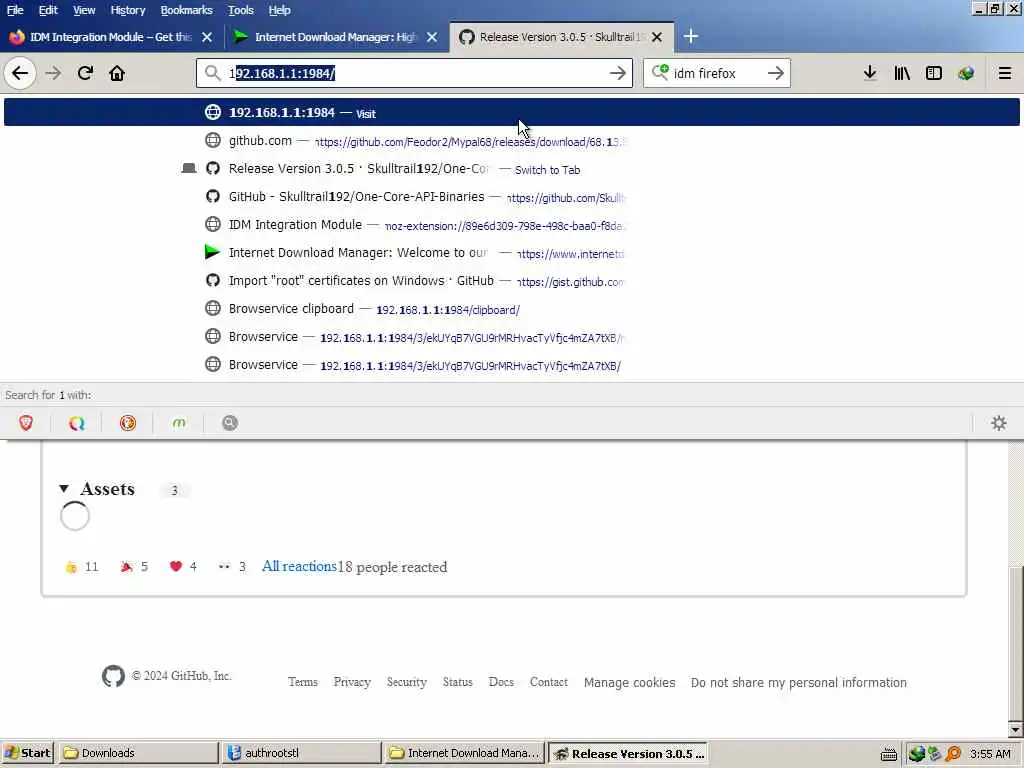Image resolution: width=1024 pixels, height=768 pixels.
Task: Click the Windows Start button
Action: (27, 753)
